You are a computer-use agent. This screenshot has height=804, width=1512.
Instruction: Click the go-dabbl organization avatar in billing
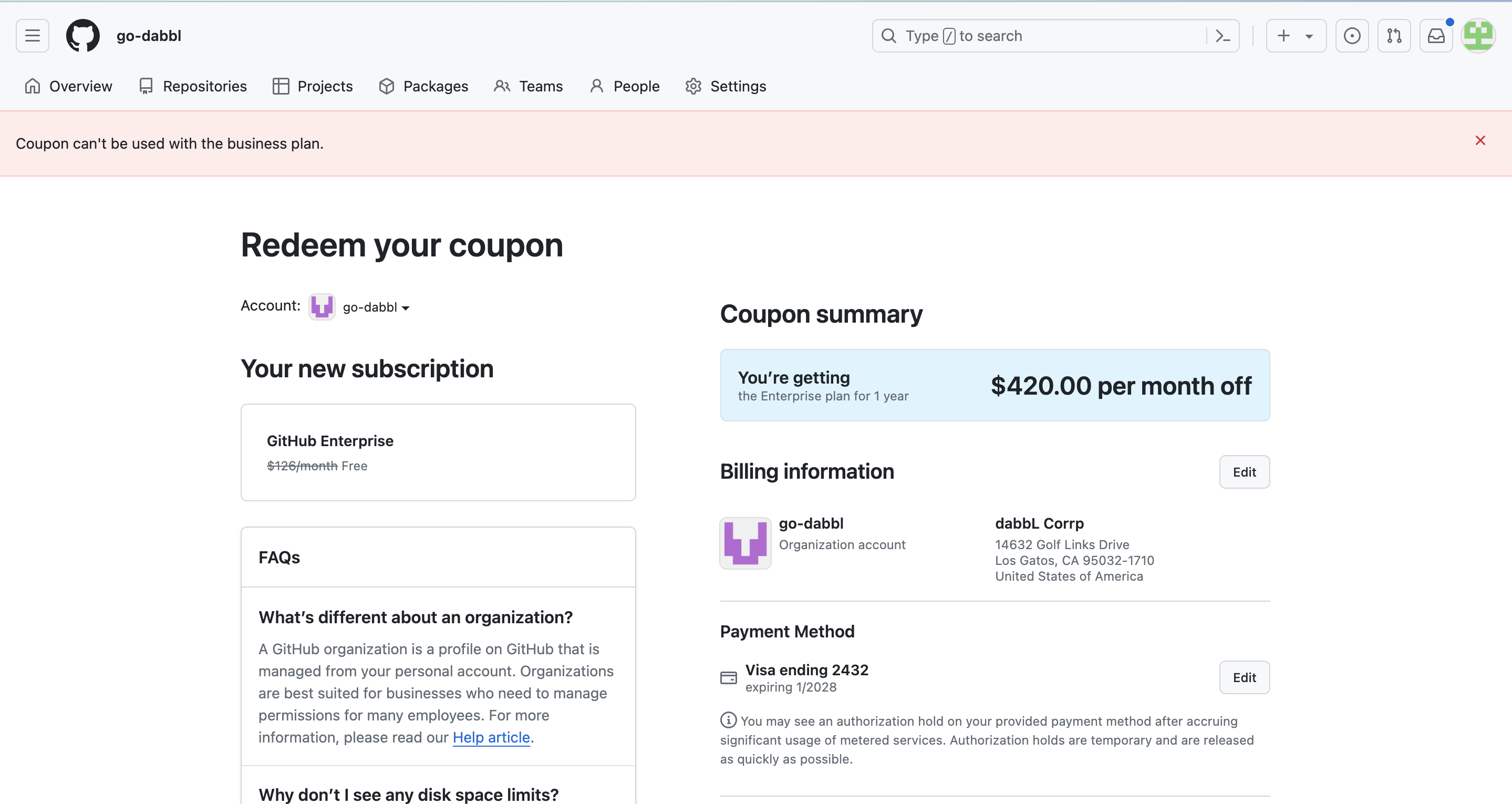coord(745,543)
